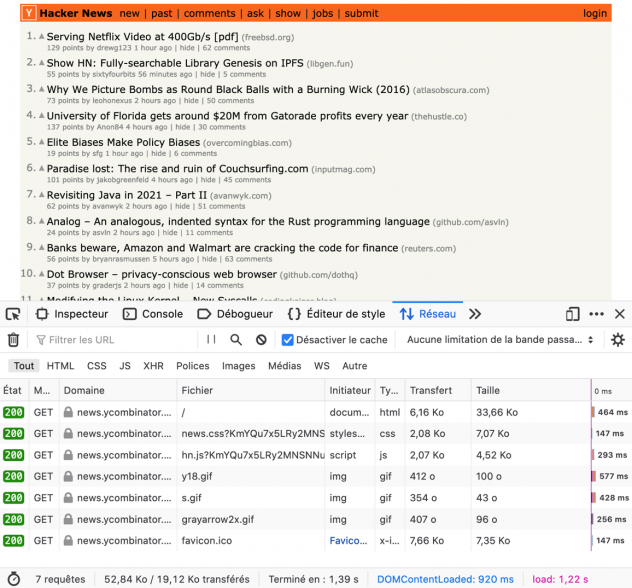The width and height of the screenshot is (632, 588).
Task: Activate the element picker tool
Action: (x=13, y=314)
